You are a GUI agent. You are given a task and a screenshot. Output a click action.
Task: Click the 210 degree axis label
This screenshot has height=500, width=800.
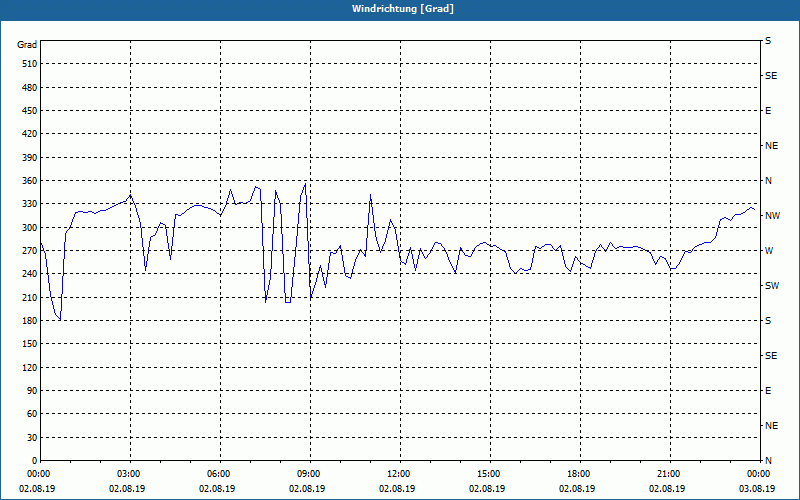point(30,297)
